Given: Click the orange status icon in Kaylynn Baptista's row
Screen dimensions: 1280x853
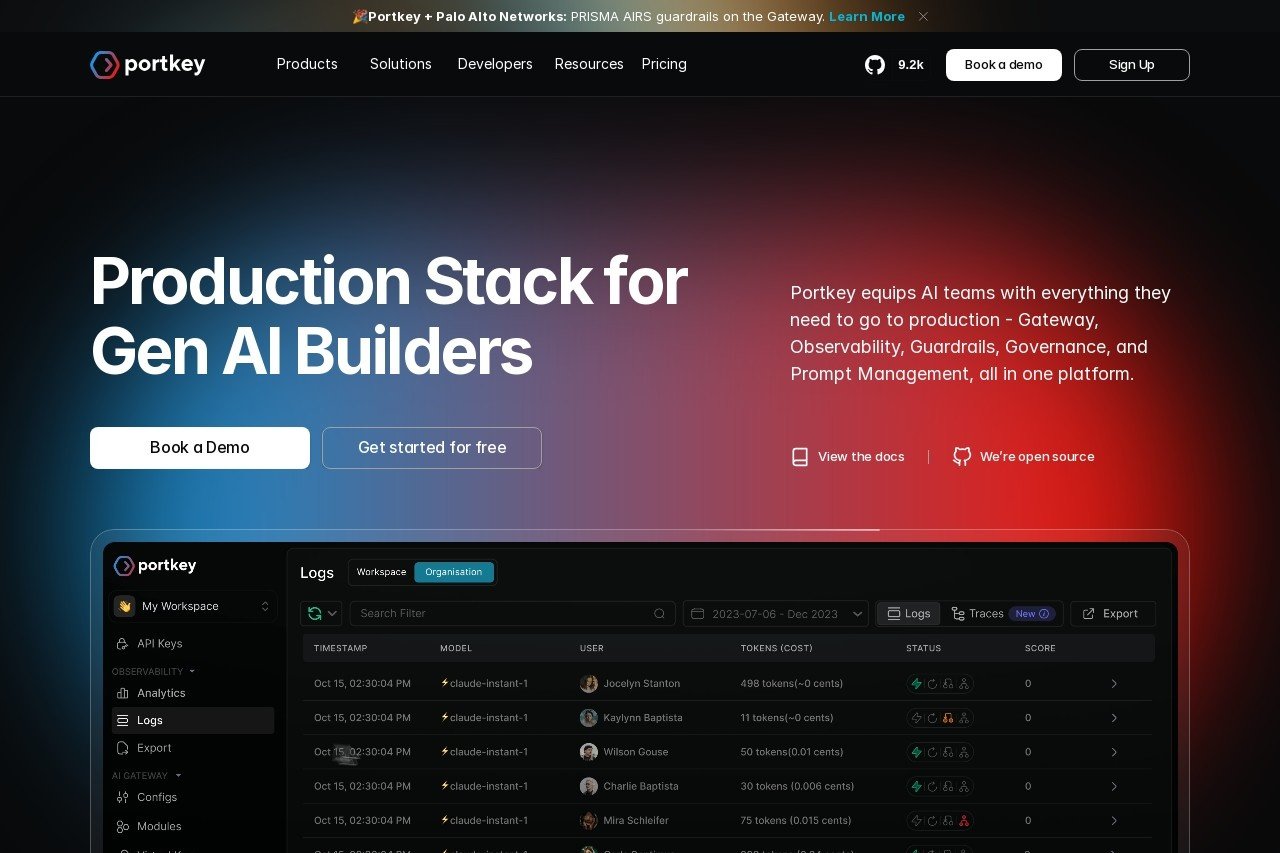Looking at the screenshot, I should coord(947,718).
